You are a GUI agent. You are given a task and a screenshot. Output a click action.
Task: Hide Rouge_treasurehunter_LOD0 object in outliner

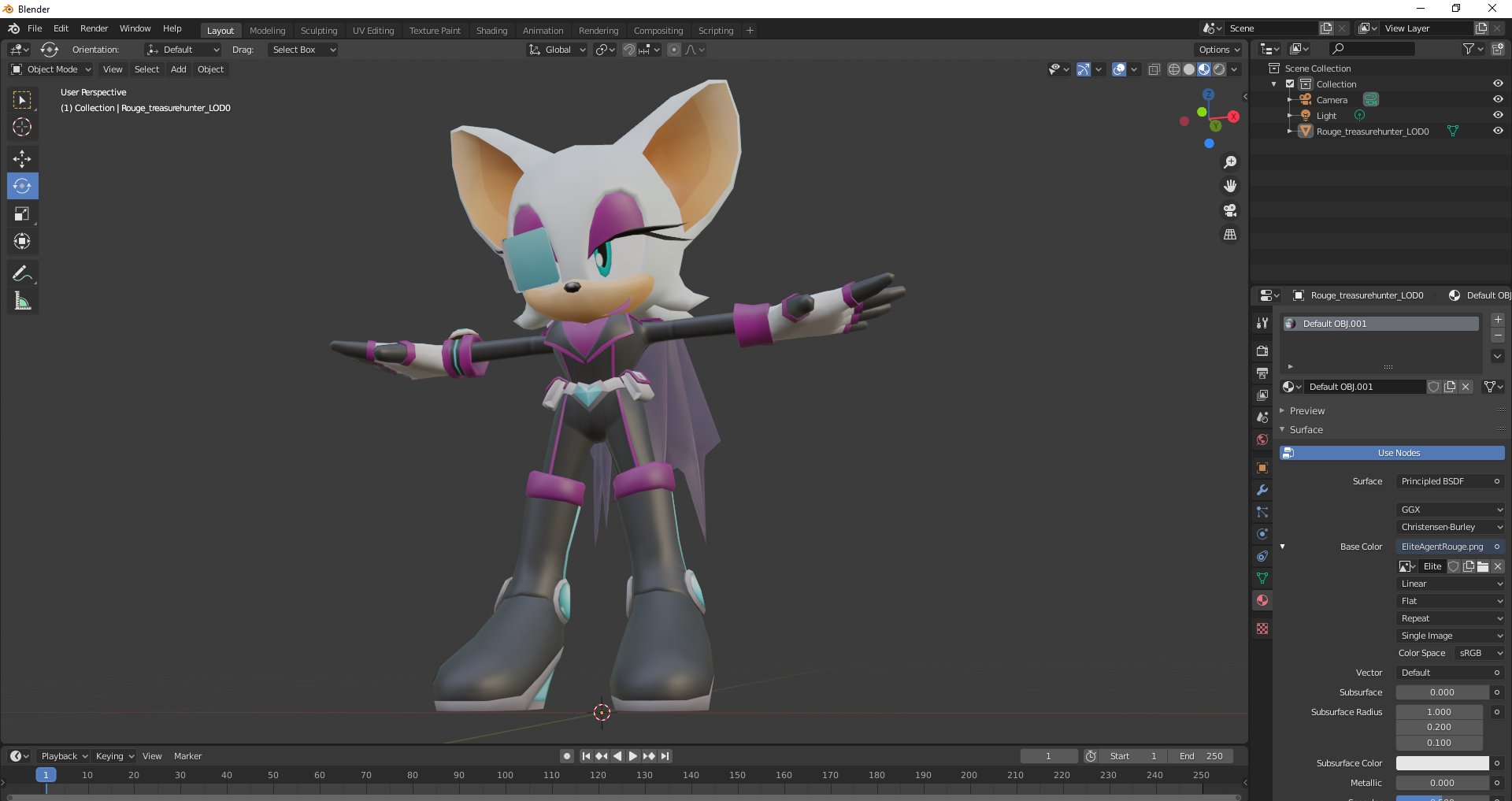pos(1498,131)
